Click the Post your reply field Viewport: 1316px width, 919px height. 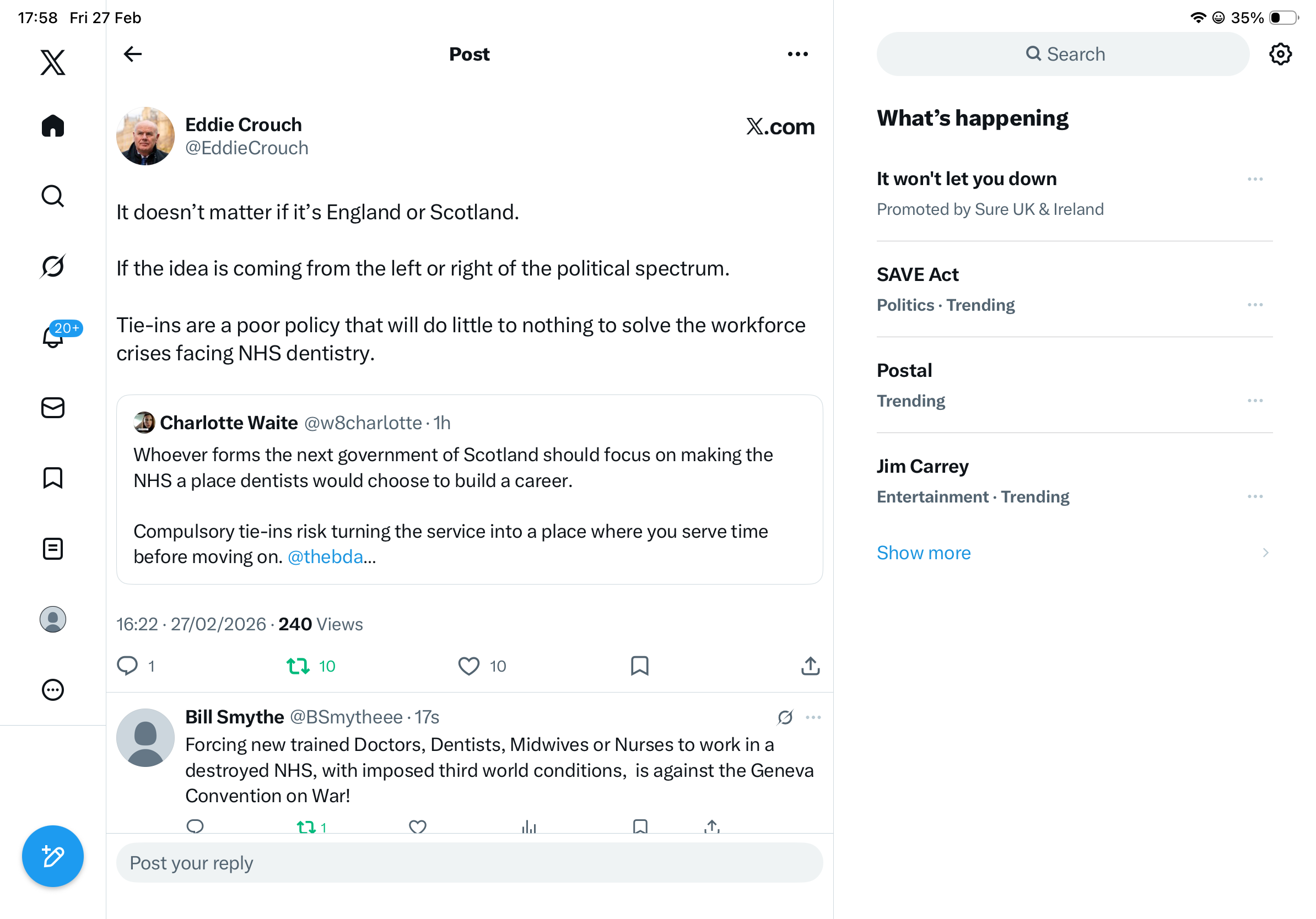pyautogui.click(x=469, y=862)
